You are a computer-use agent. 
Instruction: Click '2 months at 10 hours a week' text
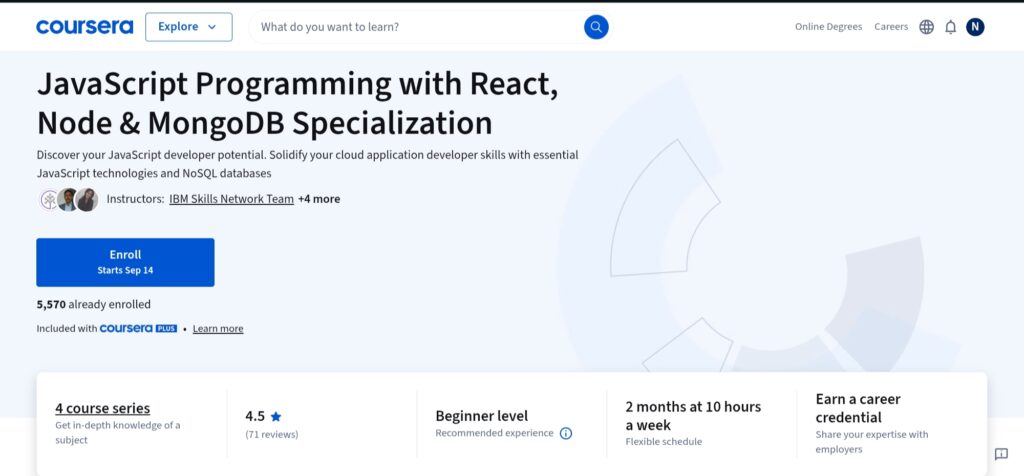coord(693,416)
